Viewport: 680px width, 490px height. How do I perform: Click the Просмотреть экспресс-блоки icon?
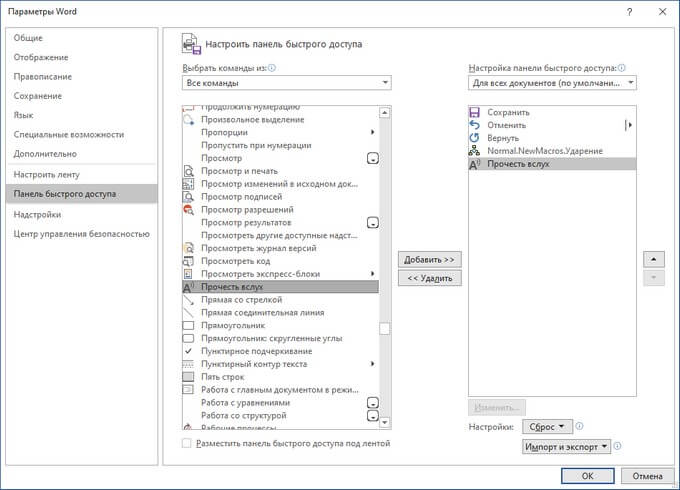click(x=189, y=274)
